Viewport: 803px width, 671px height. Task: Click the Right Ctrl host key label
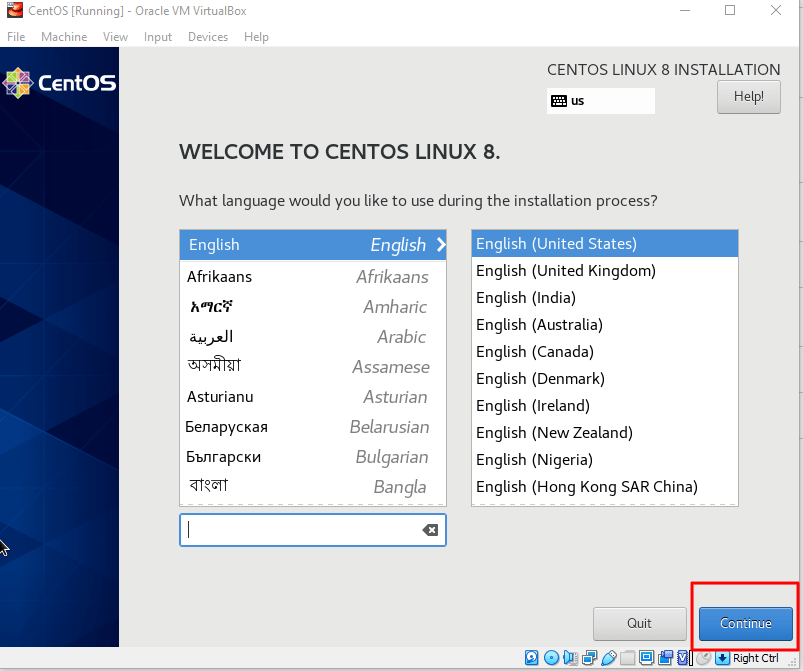pos(756,658)
